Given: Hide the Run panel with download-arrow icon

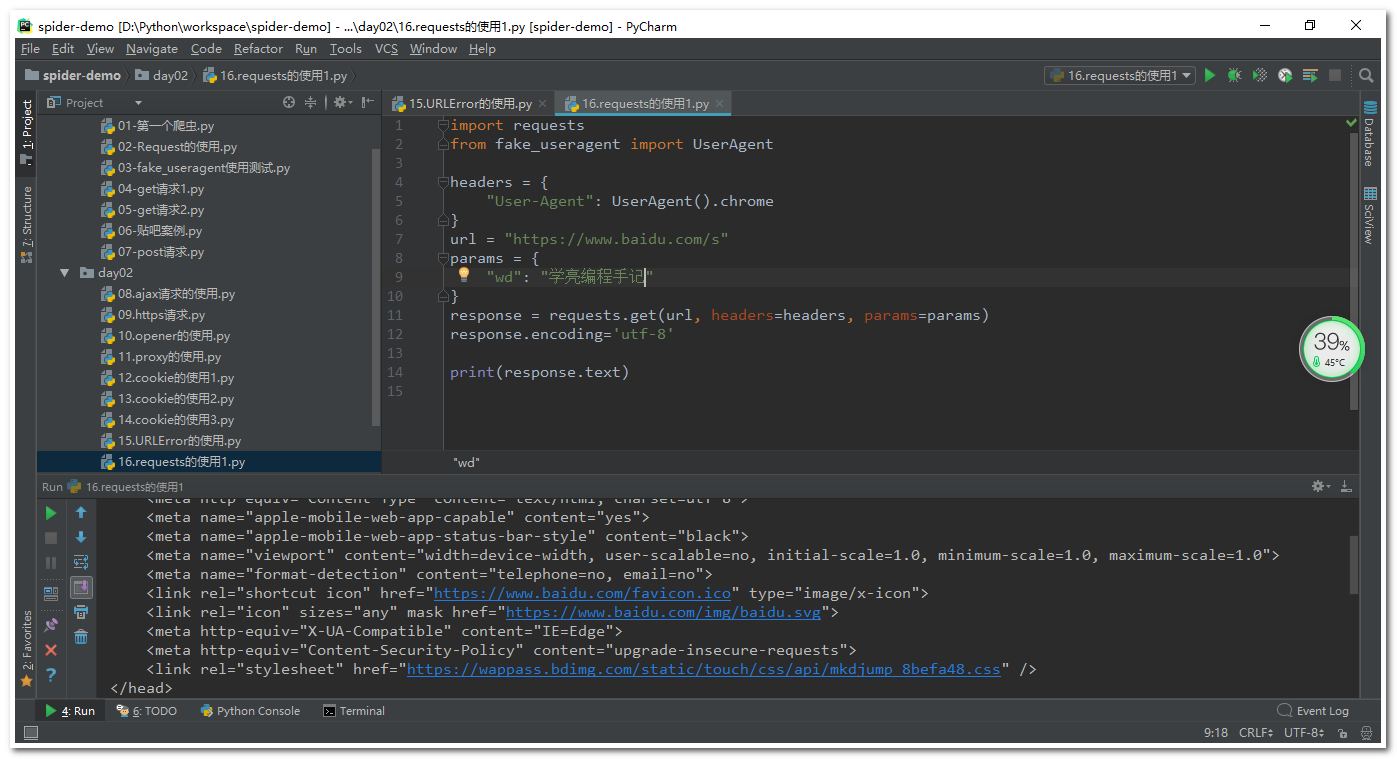Looking at the screenshot, I should (x=1346, y=487).
